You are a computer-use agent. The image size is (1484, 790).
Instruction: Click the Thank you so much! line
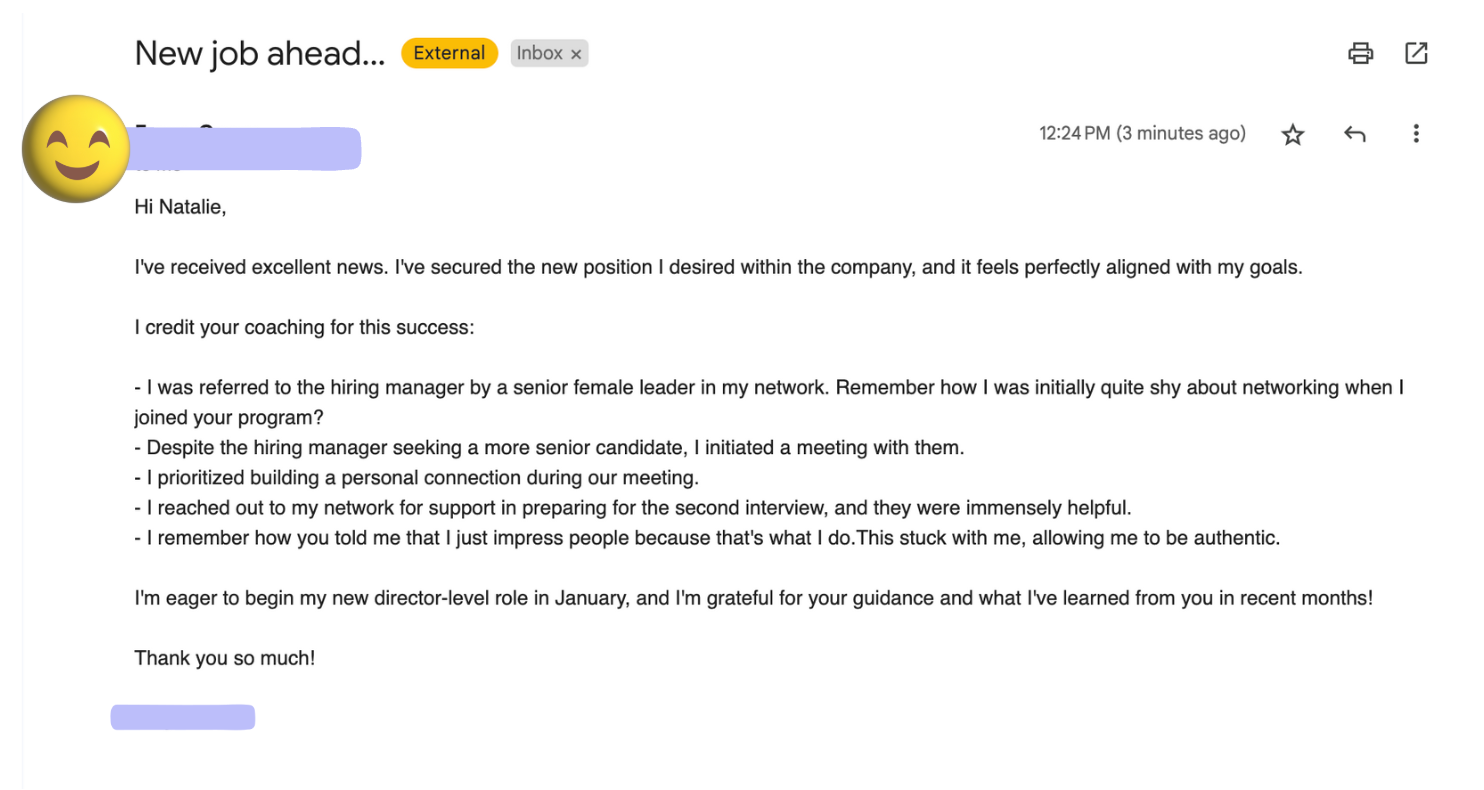pos(225,659)
